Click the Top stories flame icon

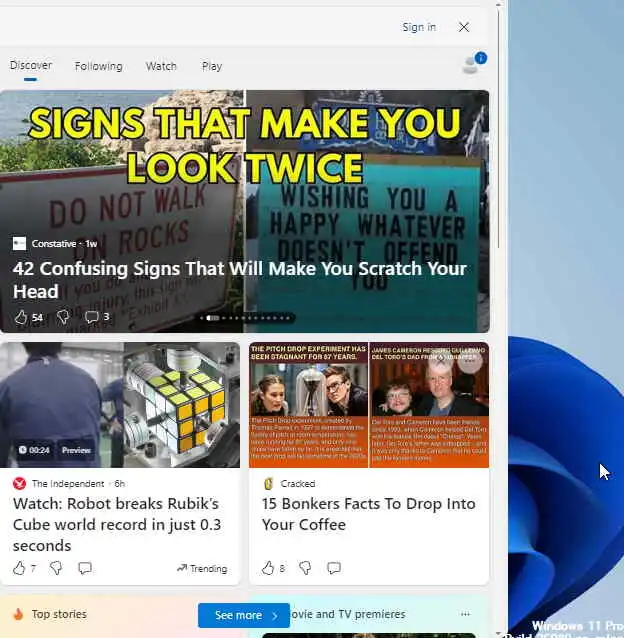(18, 614)
